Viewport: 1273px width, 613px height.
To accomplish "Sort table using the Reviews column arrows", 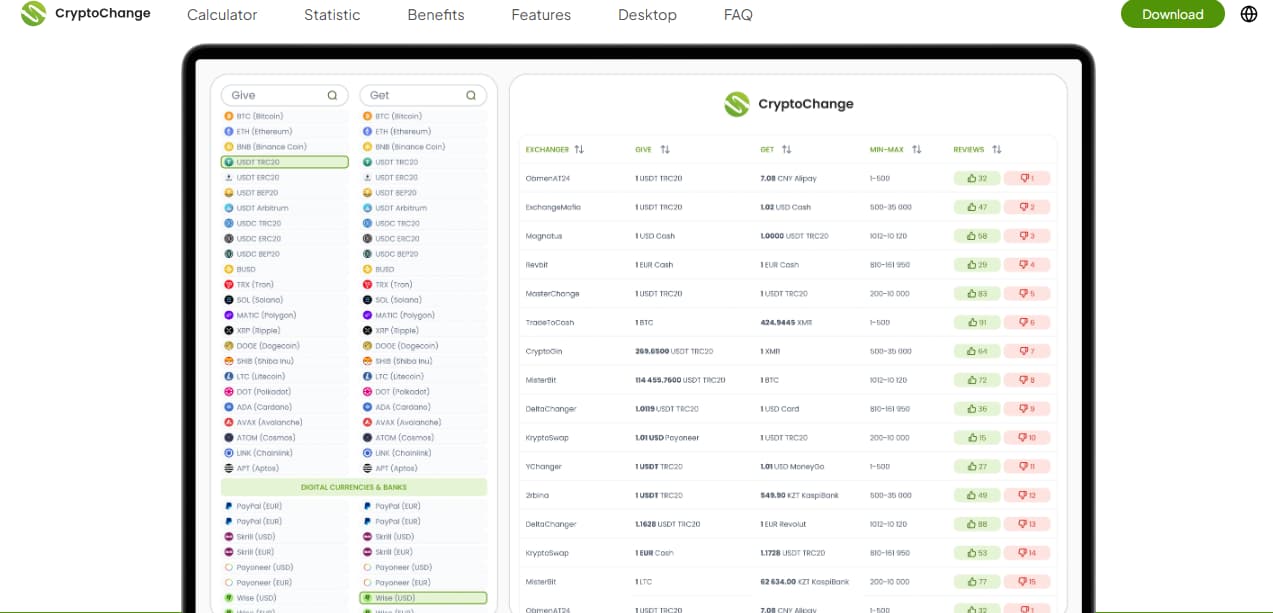I will [x=997, y=150].
